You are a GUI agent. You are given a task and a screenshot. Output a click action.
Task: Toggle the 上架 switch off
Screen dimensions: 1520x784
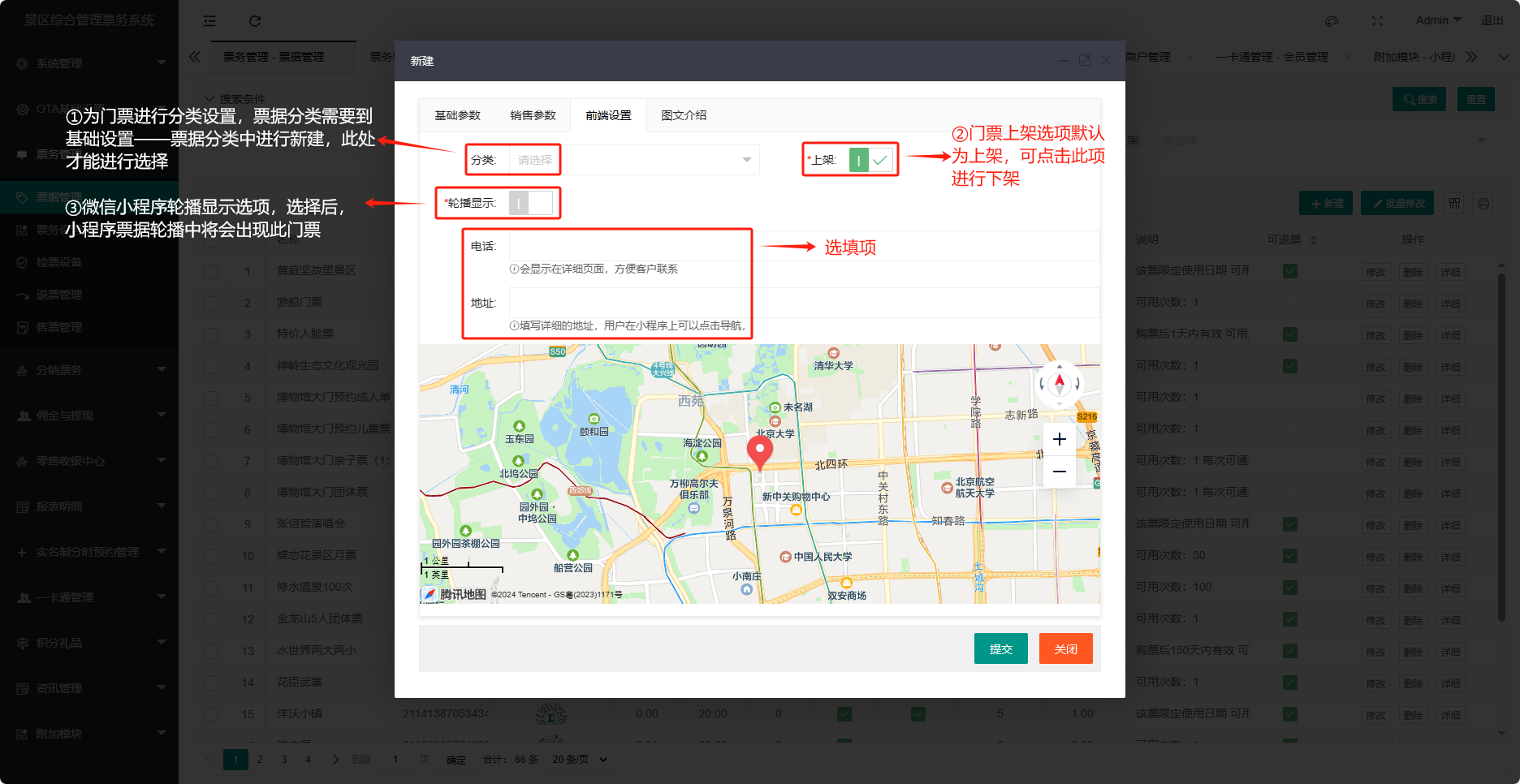point(870,160)
